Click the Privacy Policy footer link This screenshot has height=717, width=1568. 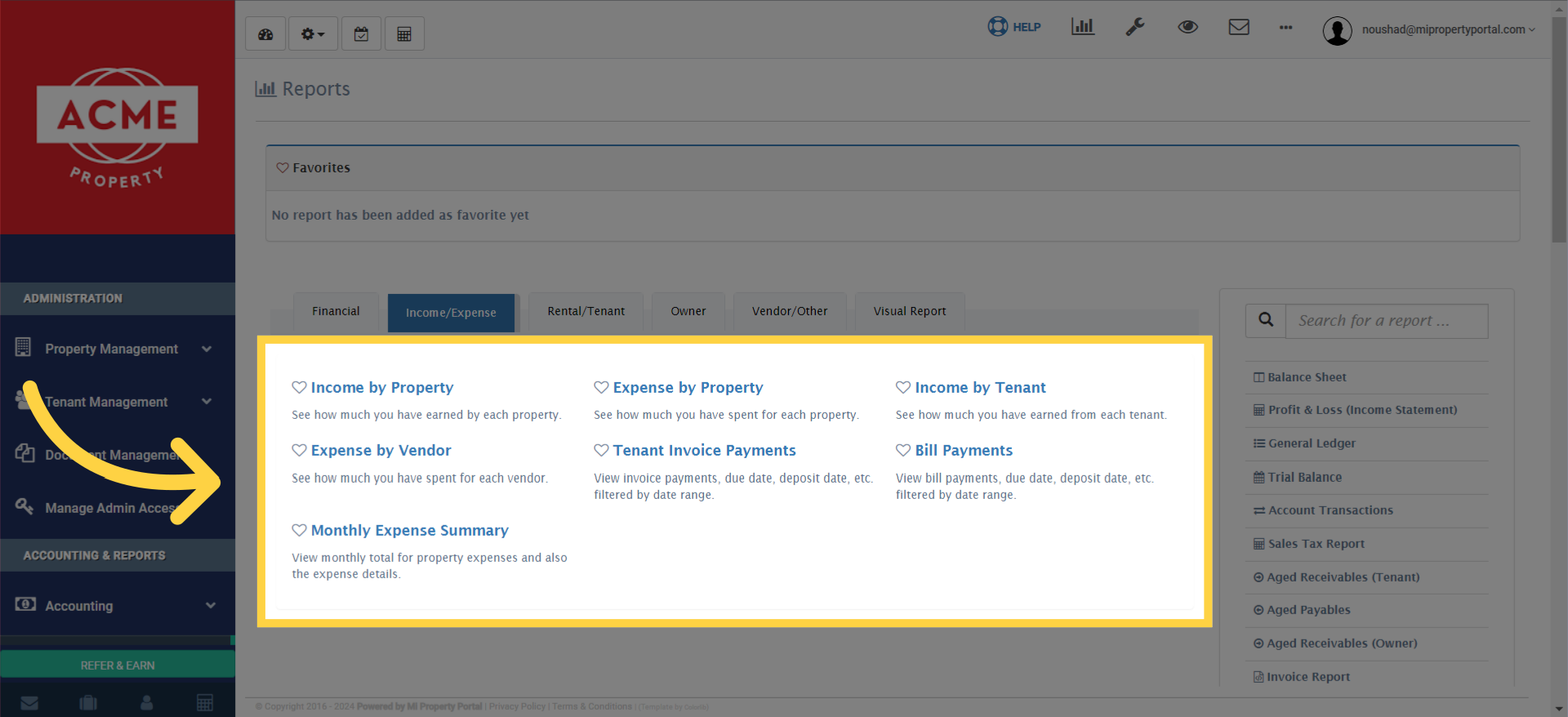tap(517, 706)
